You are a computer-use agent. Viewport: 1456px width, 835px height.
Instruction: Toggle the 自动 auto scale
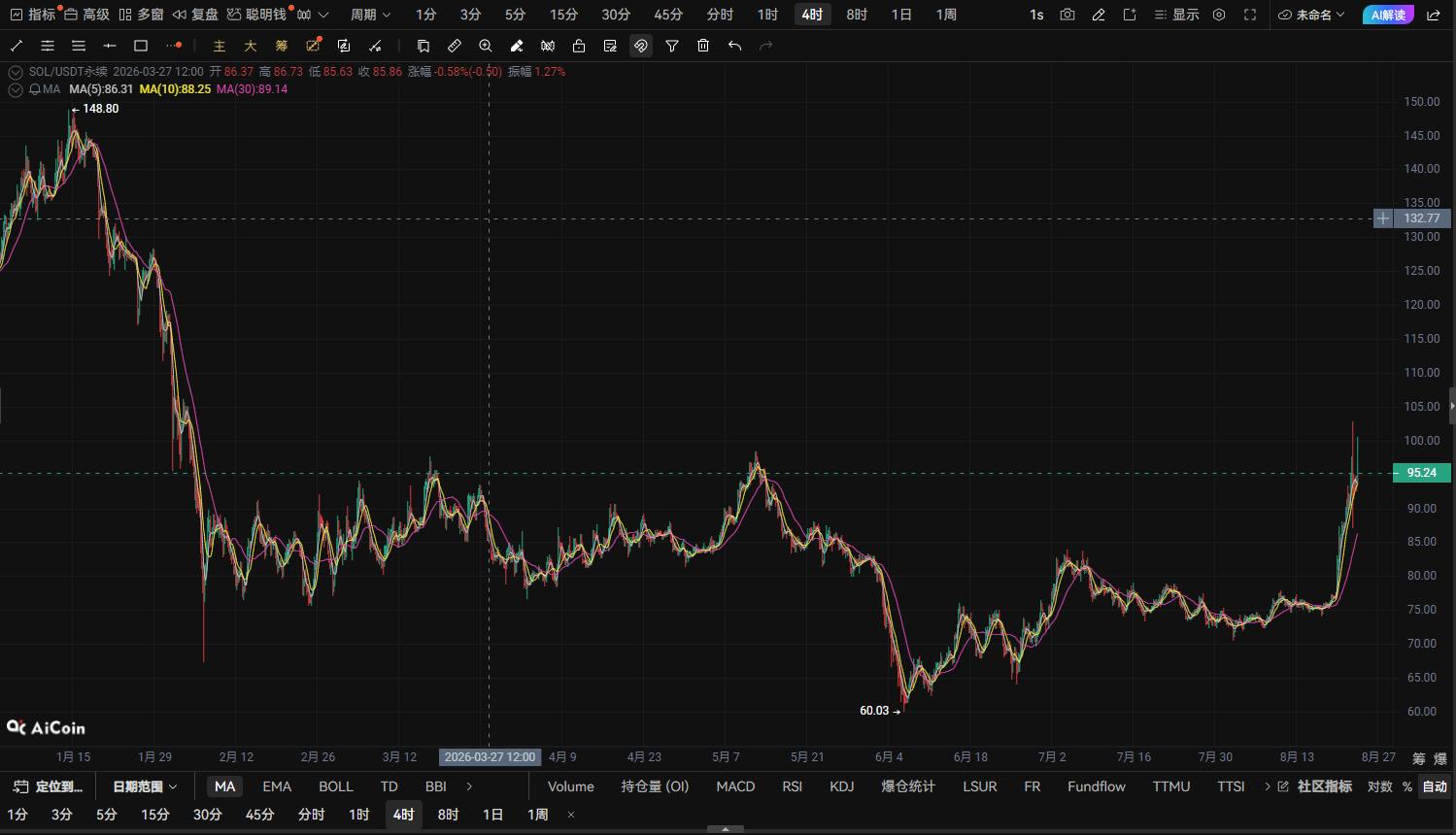point(1435,786)
